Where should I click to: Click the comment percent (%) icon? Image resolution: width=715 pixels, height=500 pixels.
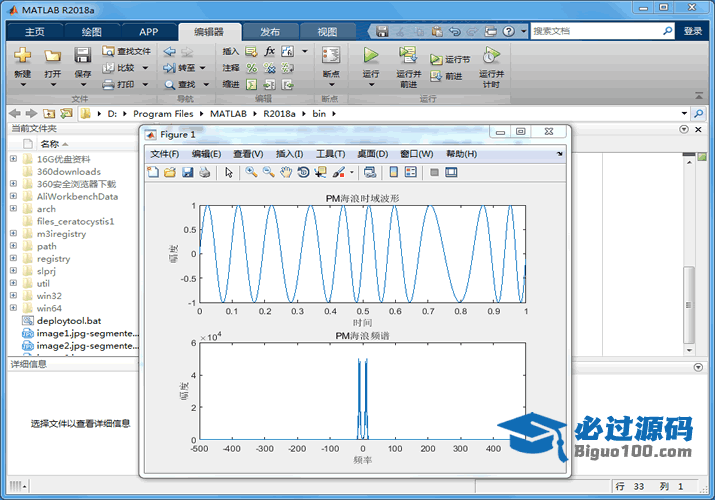pos(252,68)
